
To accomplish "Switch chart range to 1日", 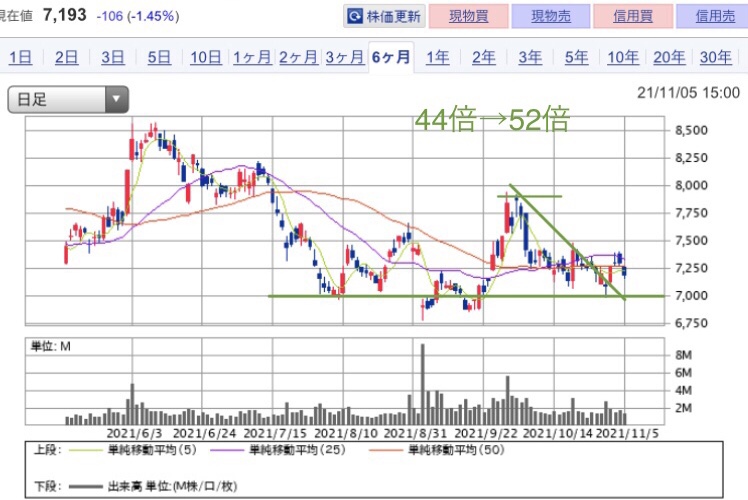I will pos(21,58).
